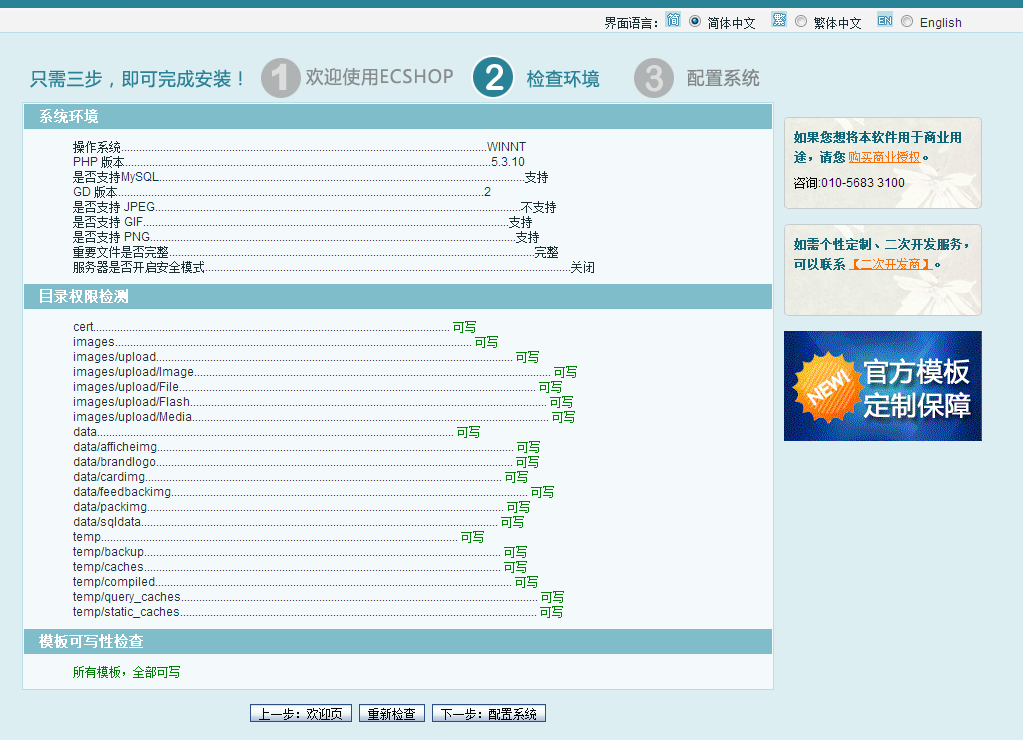Click the PHP version 5.3.10 value
Image resolution: width=1023 pixels, height=740 pixels.
(x=508, y=162)
